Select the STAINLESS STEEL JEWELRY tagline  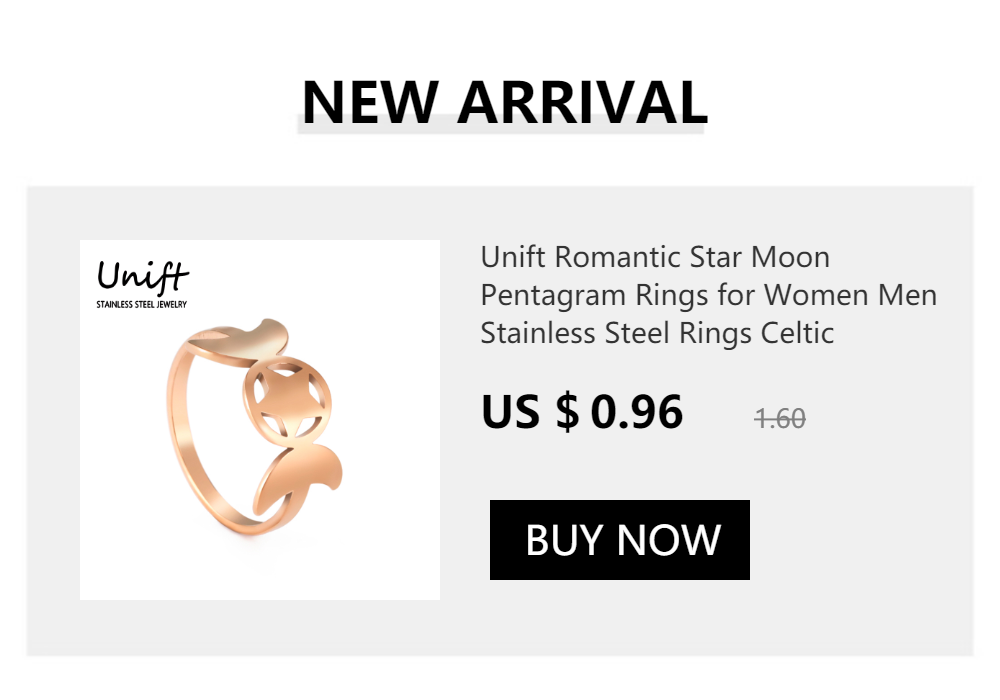(141, 304)
